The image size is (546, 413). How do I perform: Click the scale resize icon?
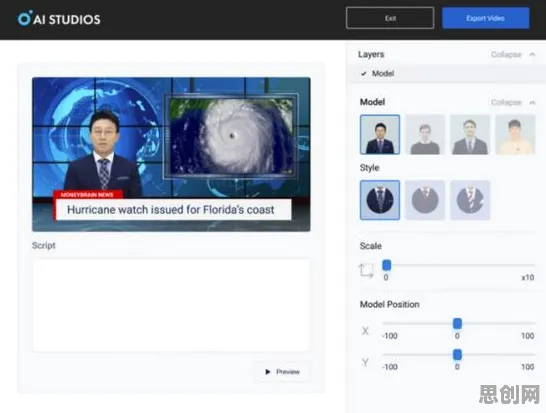tap(366, 271)
